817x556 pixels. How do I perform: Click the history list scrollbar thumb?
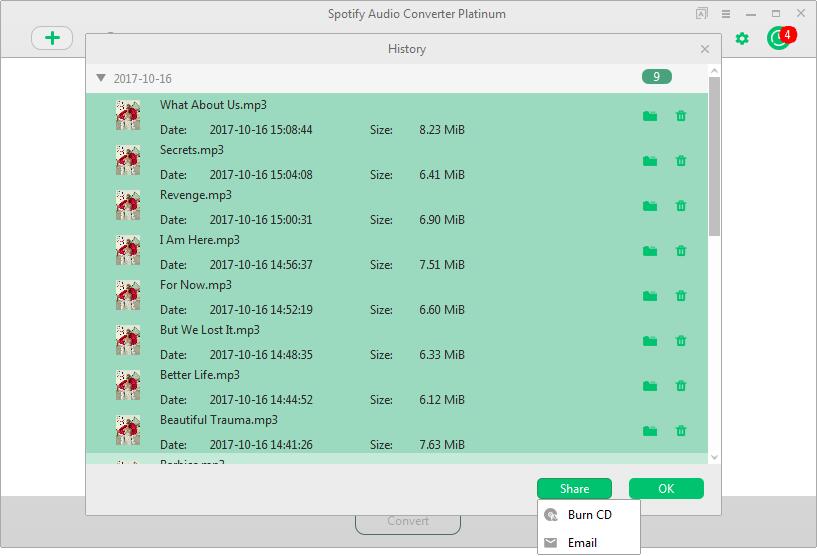(714, 156)
